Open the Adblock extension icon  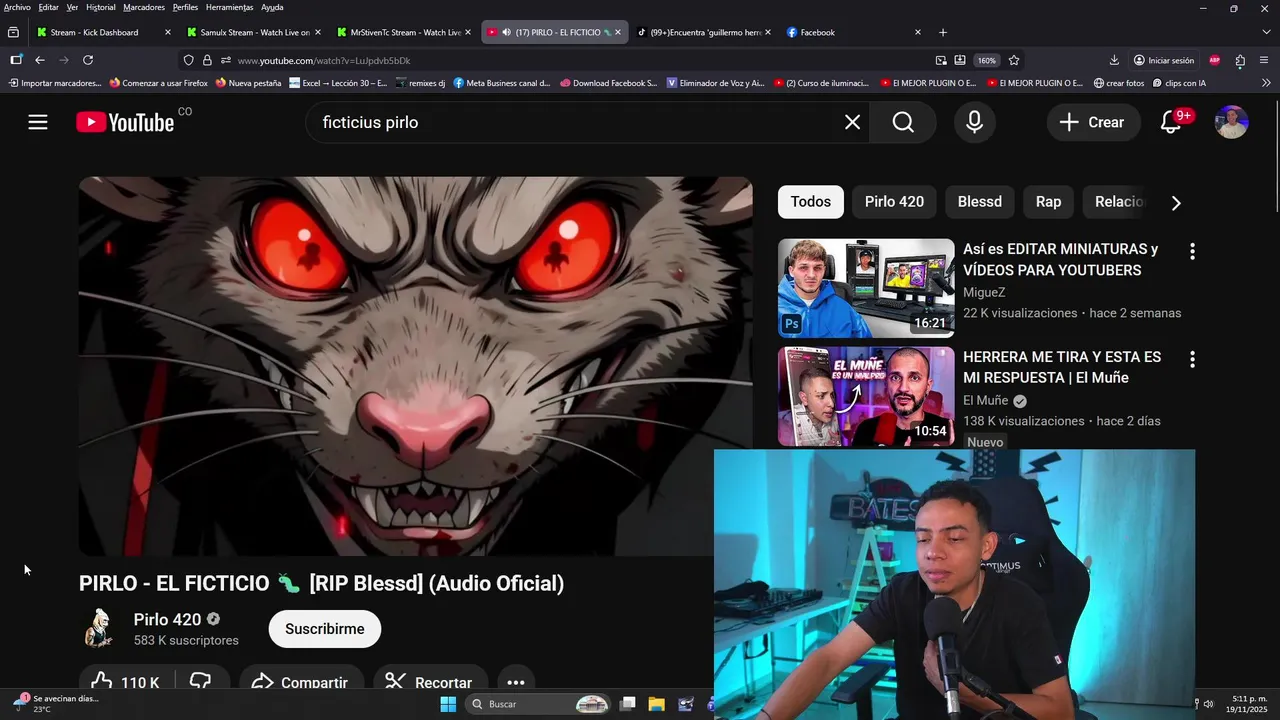tap(1215, 60)
